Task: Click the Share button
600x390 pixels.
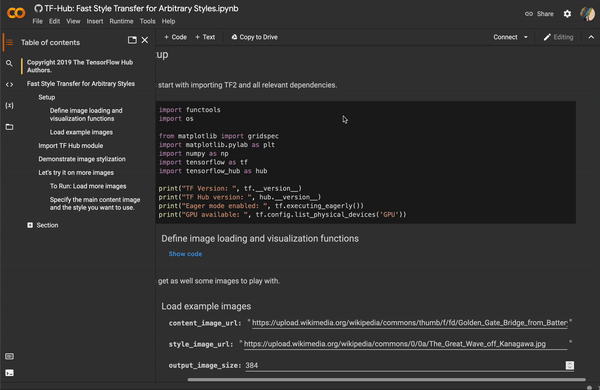Action: 539,14
